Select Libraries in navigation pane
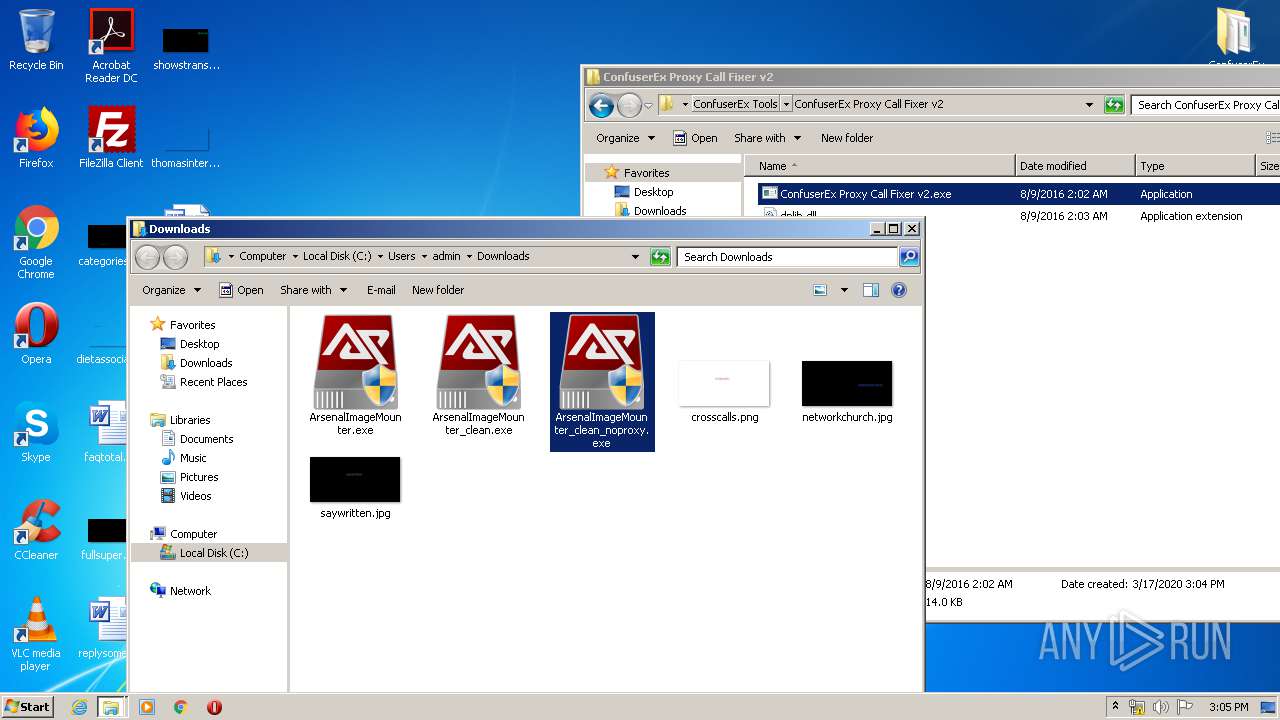The image size is (1280, 720). (x=189, y=420)
